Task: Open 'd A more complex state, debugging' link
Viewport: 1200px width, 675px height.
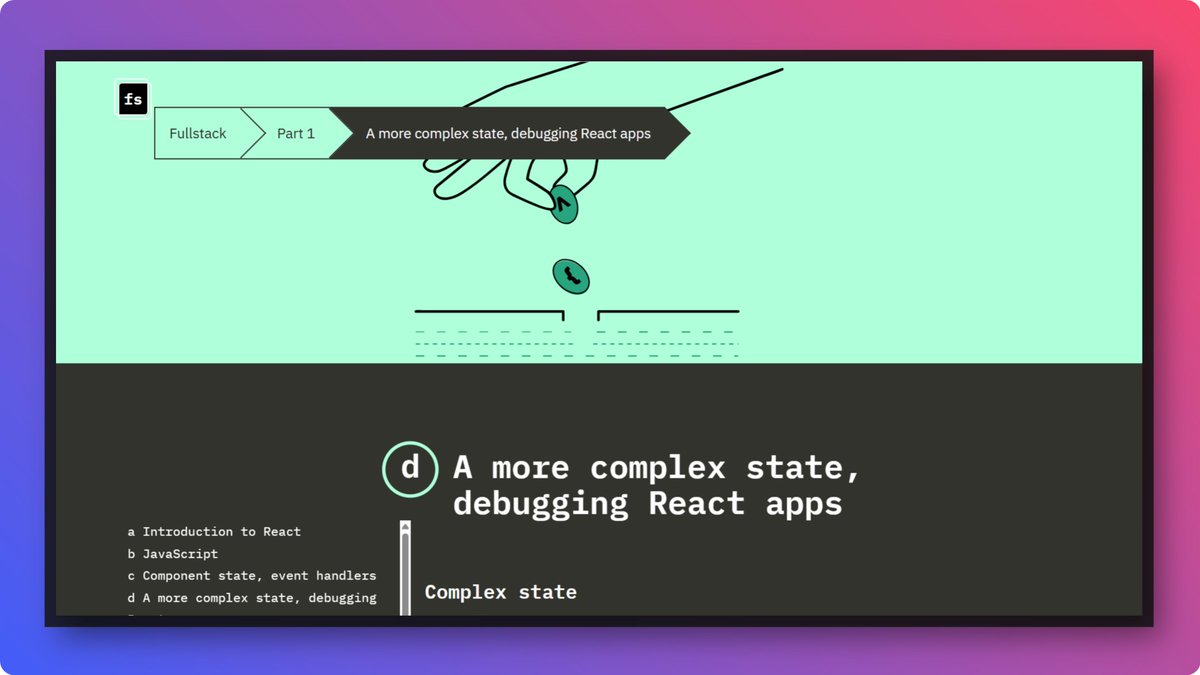Action: click(x=252, y=598)
